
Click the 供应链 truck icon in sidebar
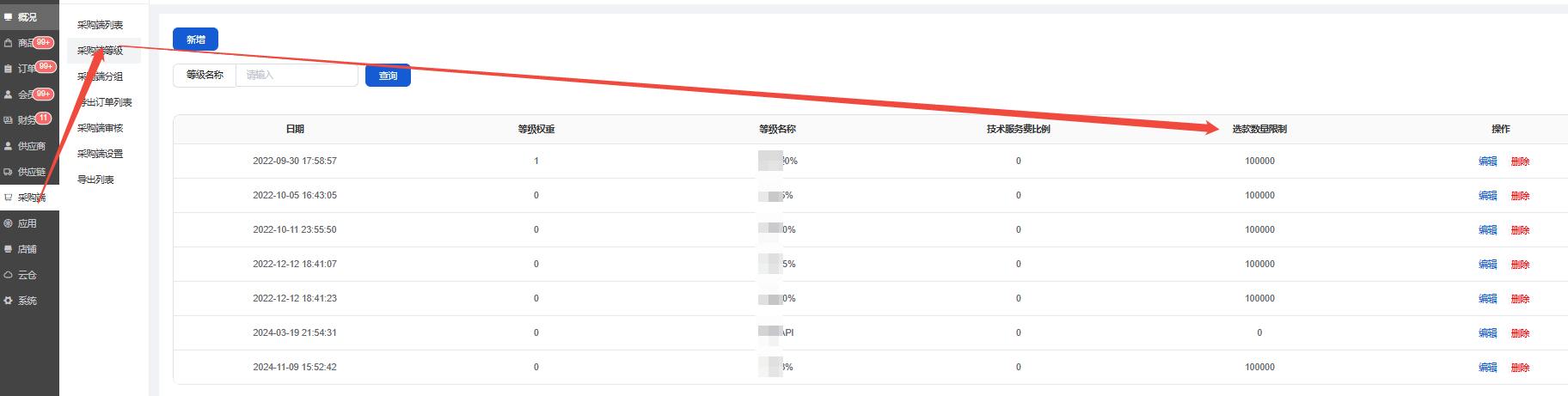[x=9, y=172]
